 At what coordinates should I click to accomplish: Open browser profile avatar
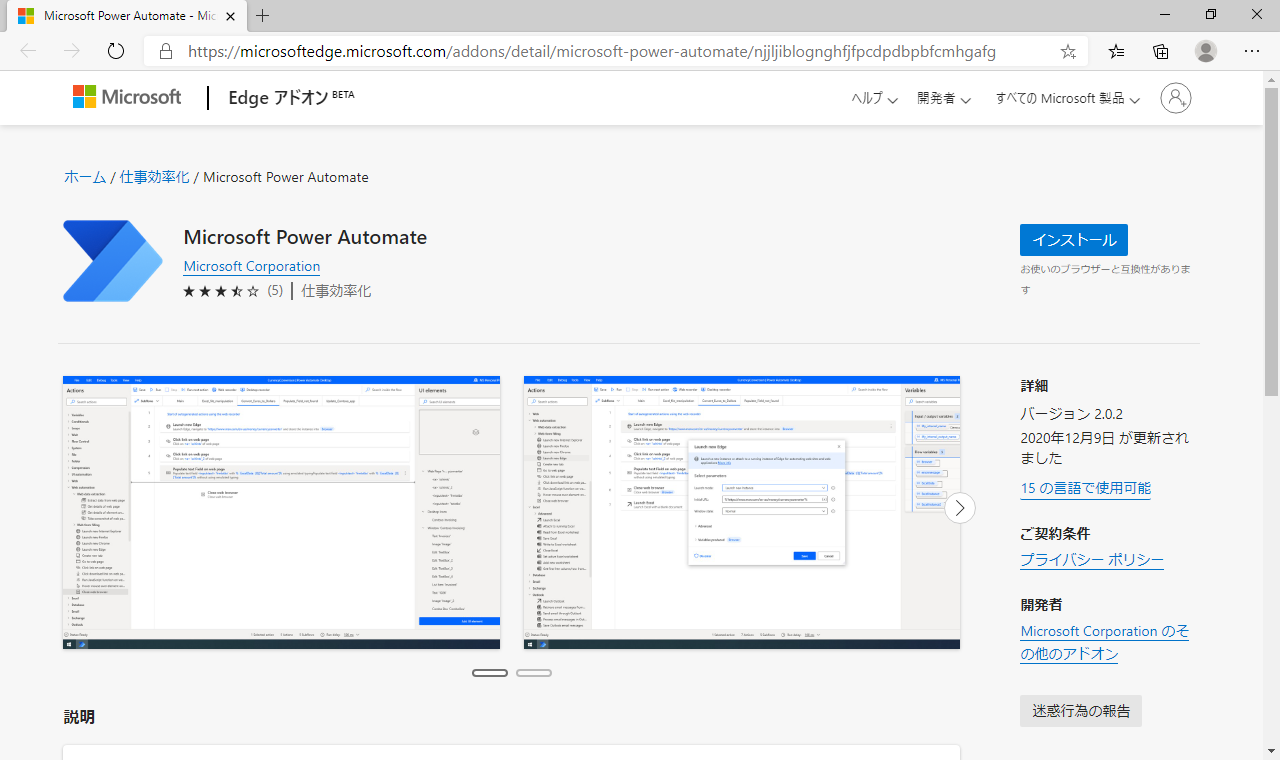coord(1206,51)
